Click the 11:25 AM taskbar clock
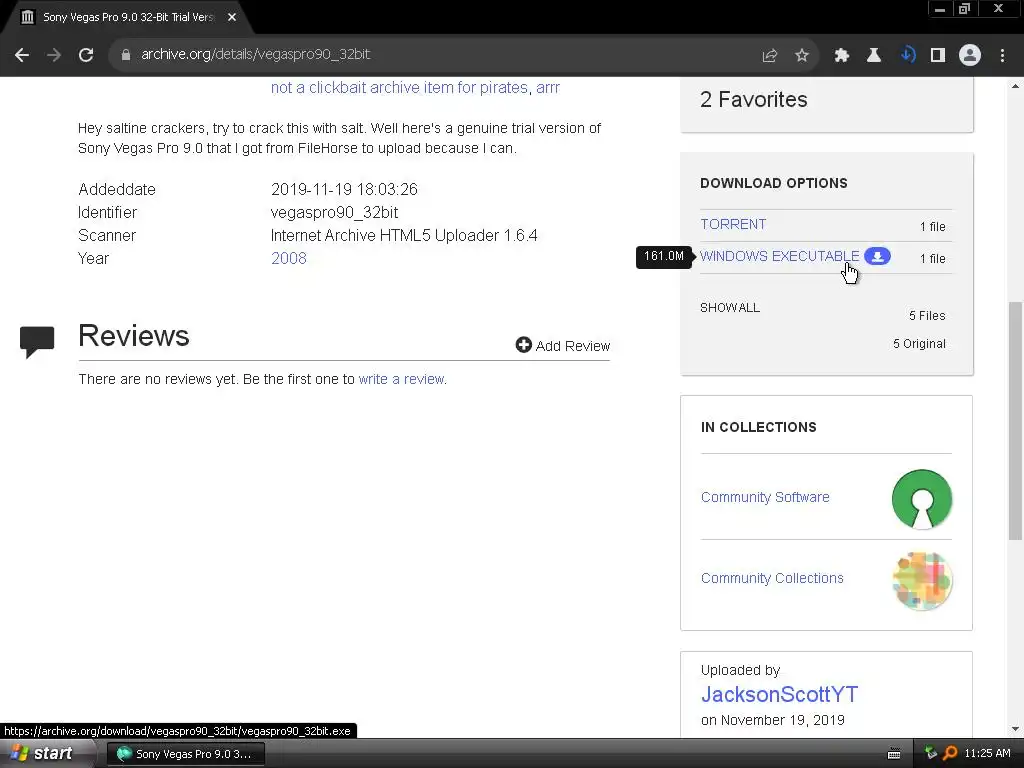 click(x=987, y=753)
